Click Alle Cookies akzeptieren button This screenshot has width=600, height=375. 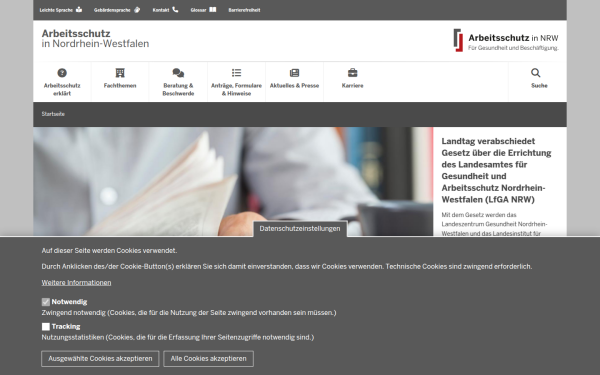(209, 359)
